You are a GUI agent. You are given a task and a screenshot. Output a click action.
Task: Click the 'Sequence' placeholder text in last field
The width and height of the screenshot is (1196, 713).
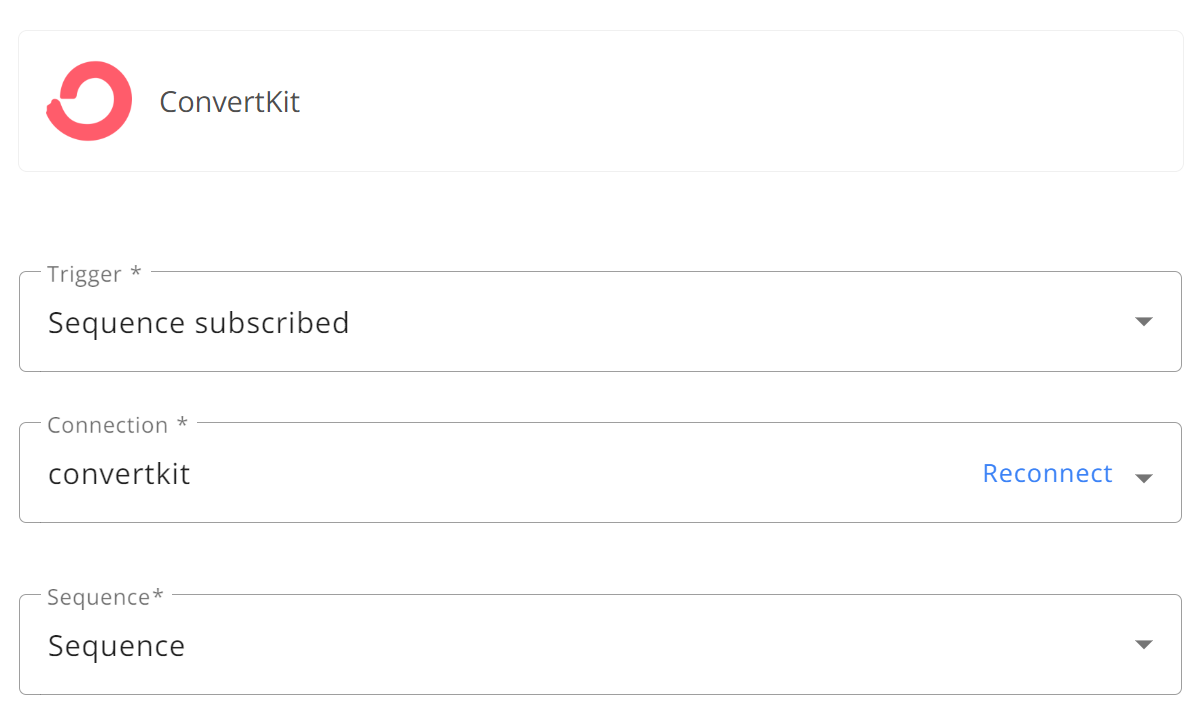(117, 646)
